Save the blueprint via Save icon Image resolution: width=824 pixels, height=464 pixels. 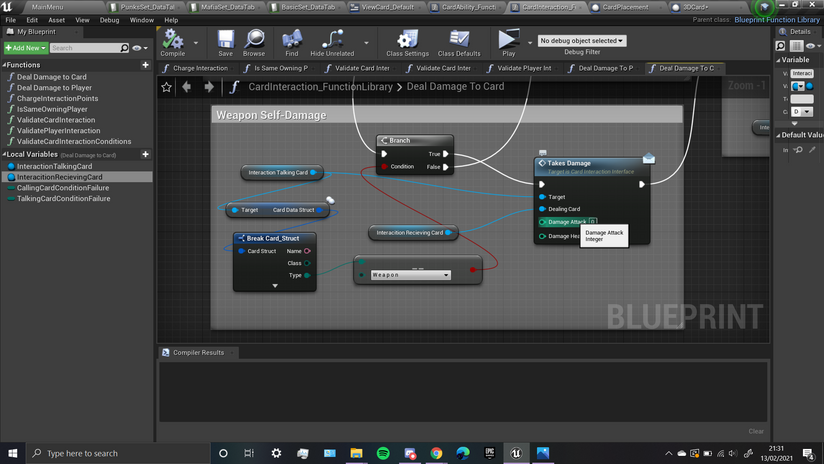click(x=225, y=40)
